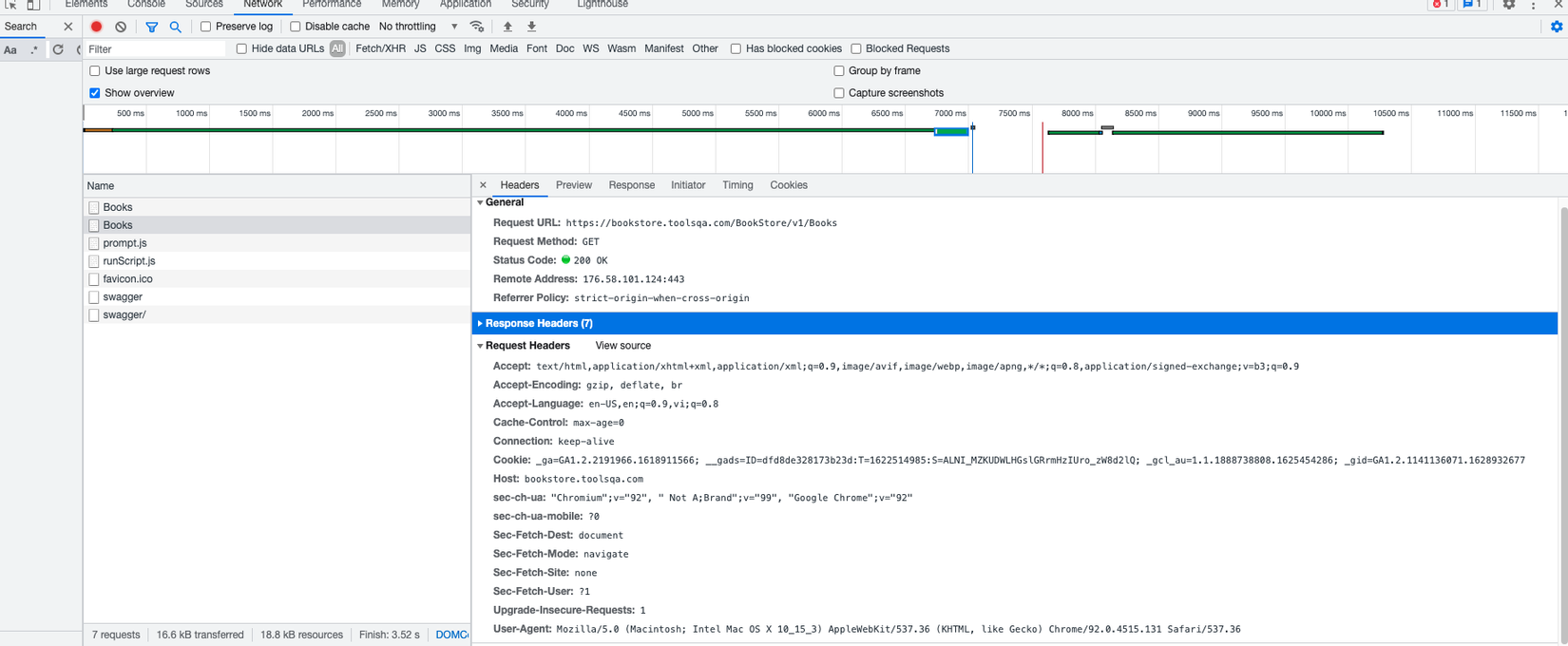Open blue Network settings gear

click(x=1556, y=27)
